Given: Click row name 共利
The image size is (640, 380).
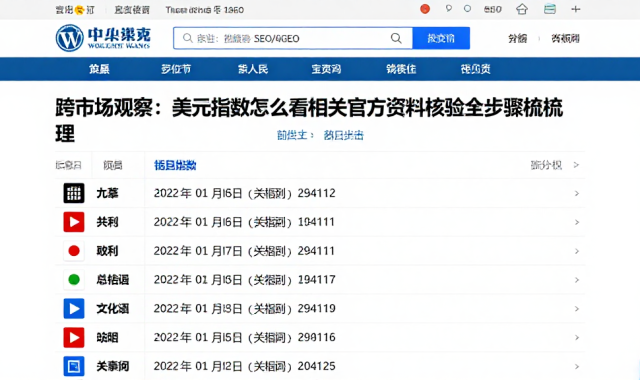Looking at the screenshot, I should point(107,222).
